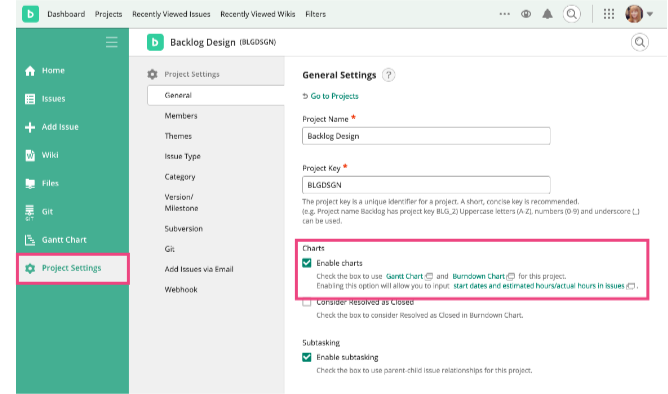This screenshot has width=668, height=394.
Task: Toggle Enable subtasking checkbox
Action: coord(307,357)
